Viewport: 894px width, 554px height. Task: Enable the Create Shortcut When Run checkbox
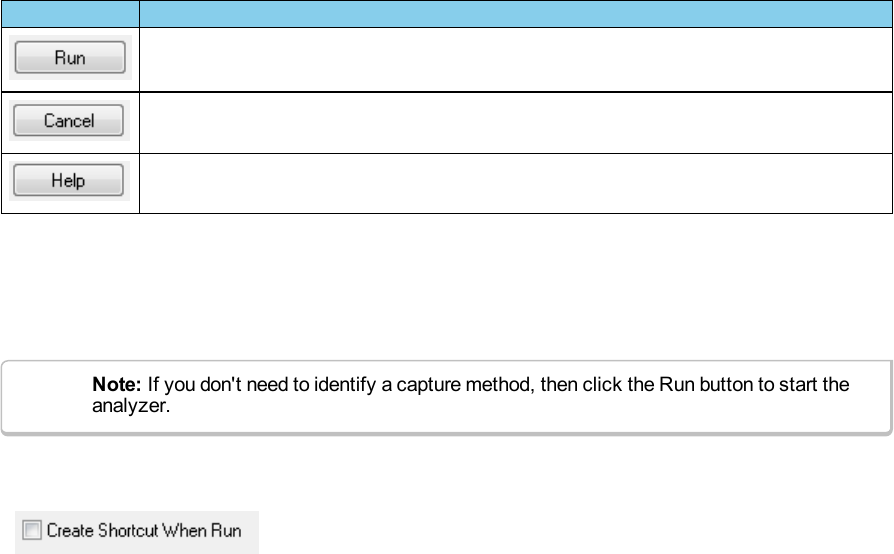pos(32,531)
